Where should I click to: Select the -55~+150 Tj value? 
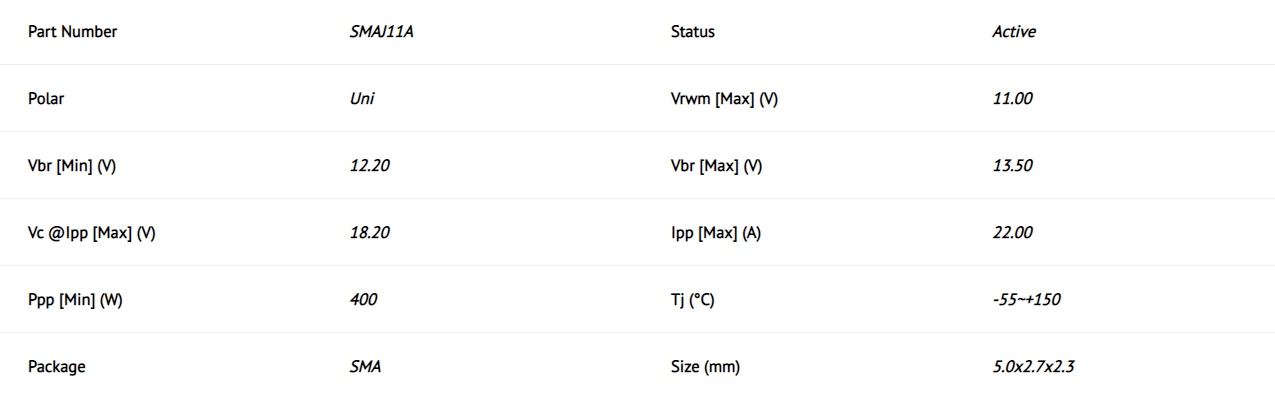[1026, 300]
